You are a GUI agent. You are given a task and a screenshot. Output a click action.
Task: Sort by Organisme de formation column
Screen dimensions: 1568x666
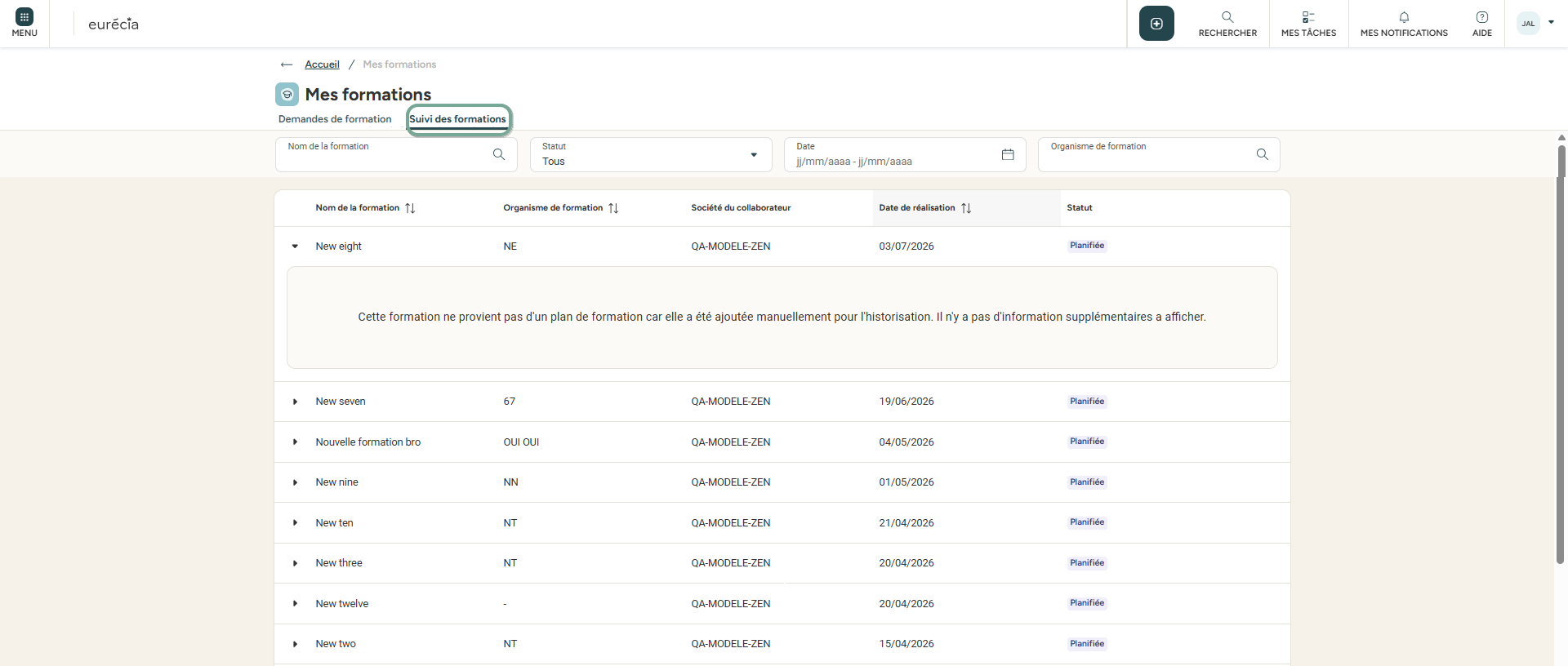coord(613,208)
